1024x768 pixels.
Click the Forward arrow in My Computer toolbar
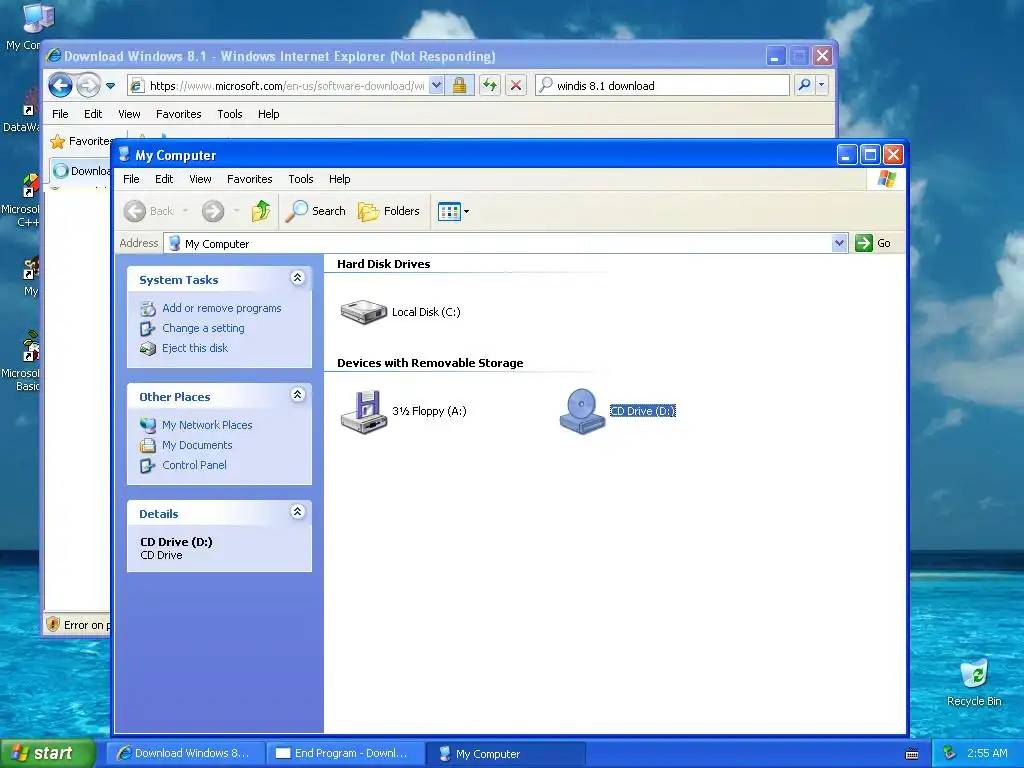tap(213, 211)
